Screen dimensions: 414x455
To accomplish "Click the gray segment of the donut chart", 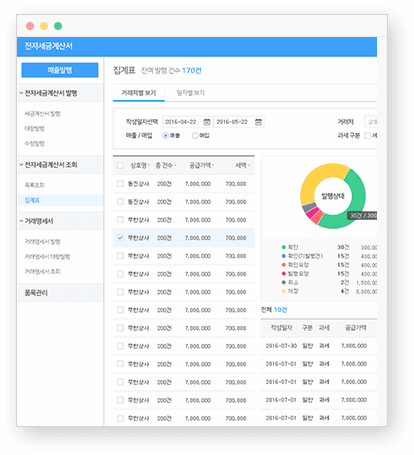I will (x=309, y=208).
